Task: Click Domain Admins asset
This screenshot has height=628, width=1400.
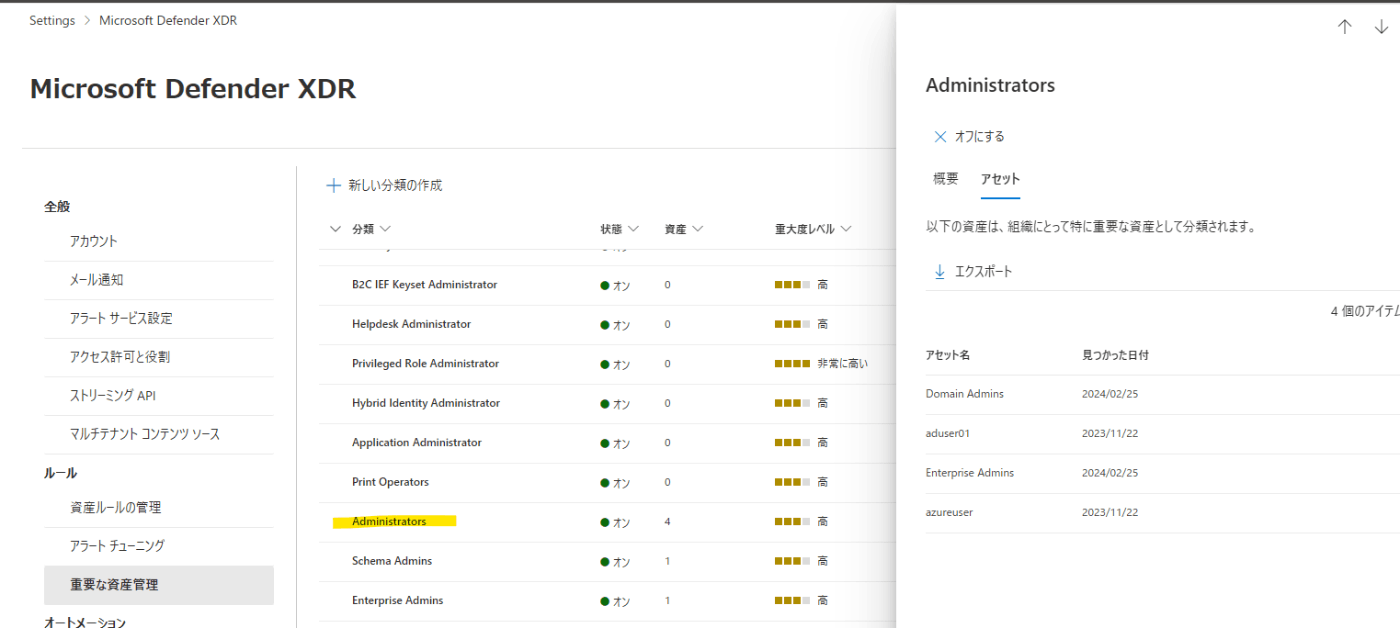Action: [x=965, y=394]
